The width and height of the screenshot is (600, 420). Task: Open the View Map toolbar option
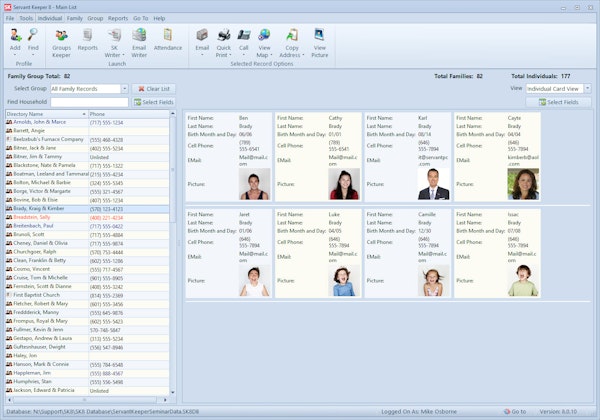(265, 36)
